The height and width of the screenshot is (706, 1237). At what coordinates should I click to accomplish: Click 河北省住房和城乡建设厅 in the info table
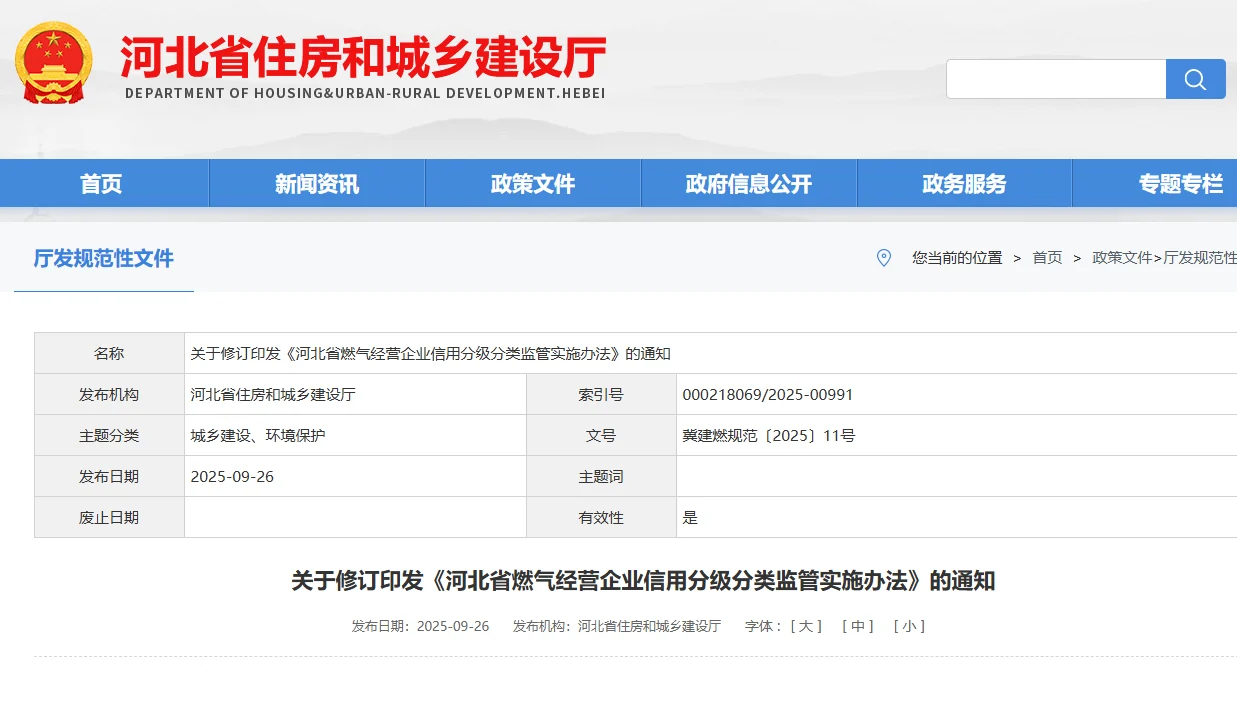(273, 395)
